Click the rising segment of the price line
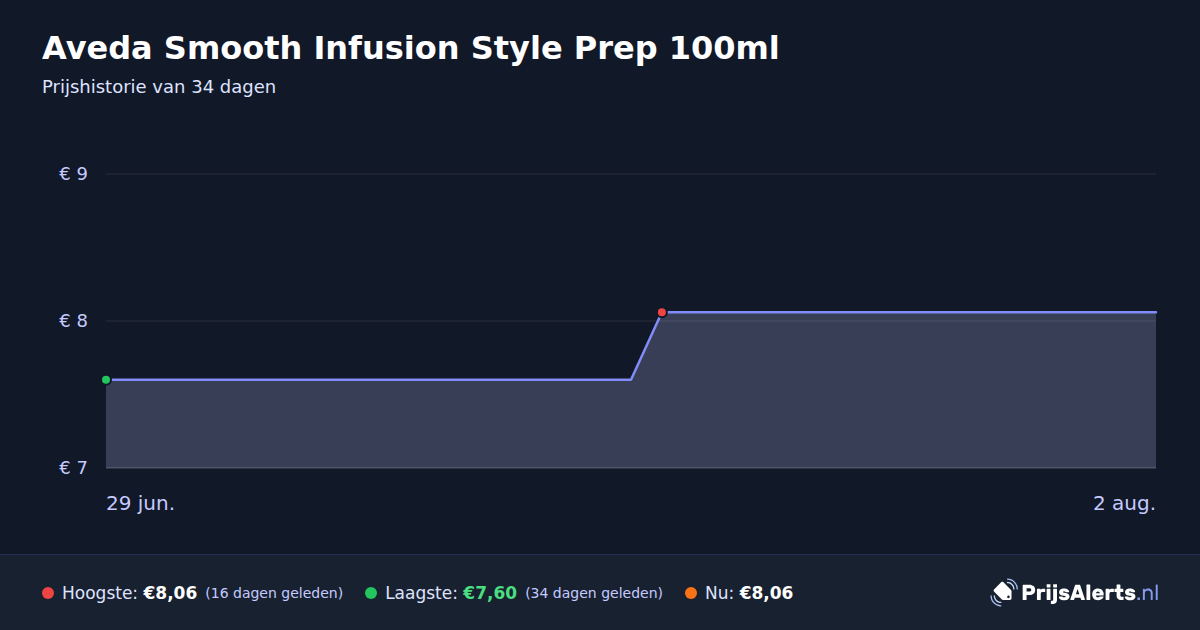The width and height of the screenshot is (1200, 630). tap(646, 346)
